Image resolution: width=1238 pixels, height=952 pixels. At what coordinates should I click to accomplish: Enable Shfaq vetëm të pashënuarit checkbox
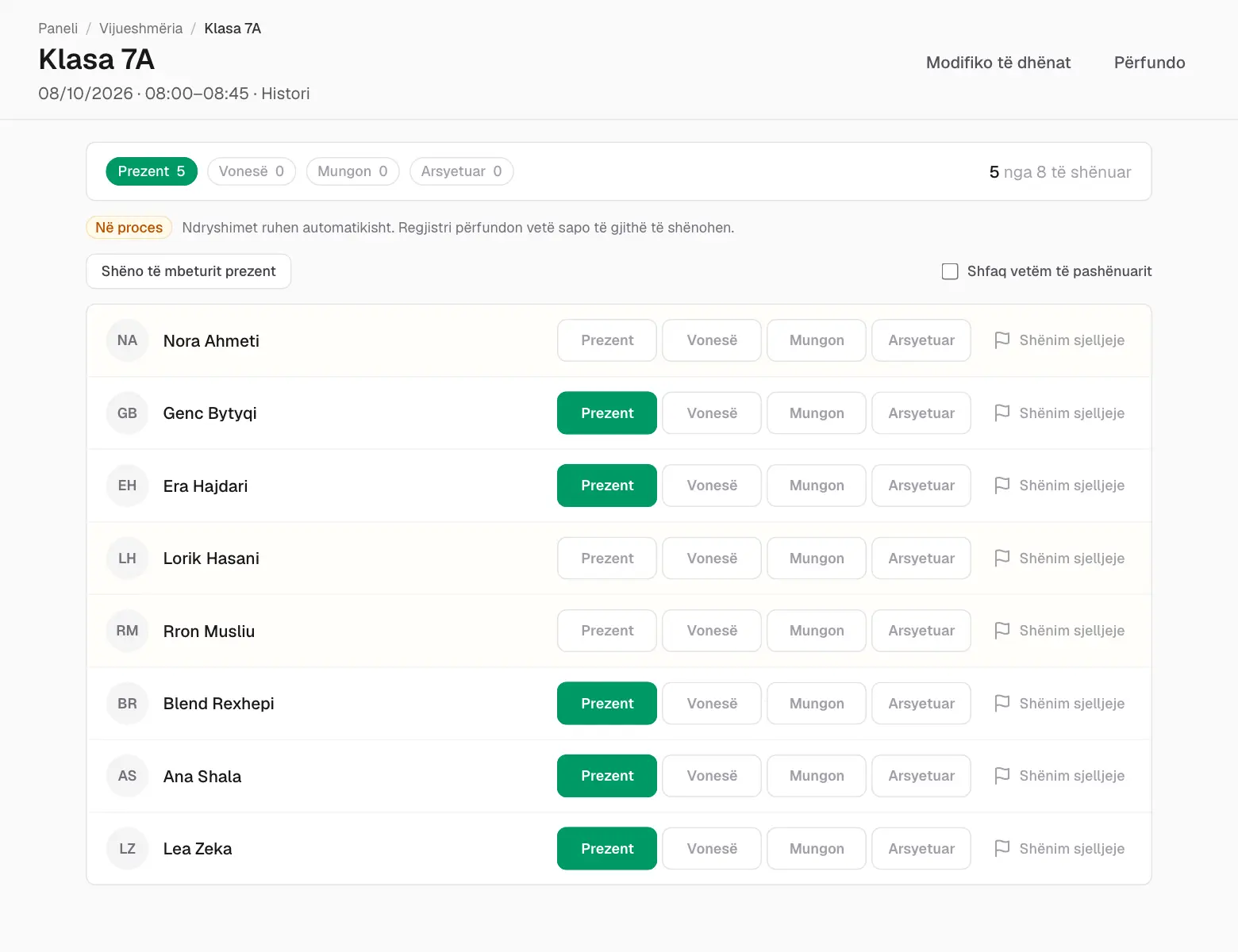click(950, 271)
